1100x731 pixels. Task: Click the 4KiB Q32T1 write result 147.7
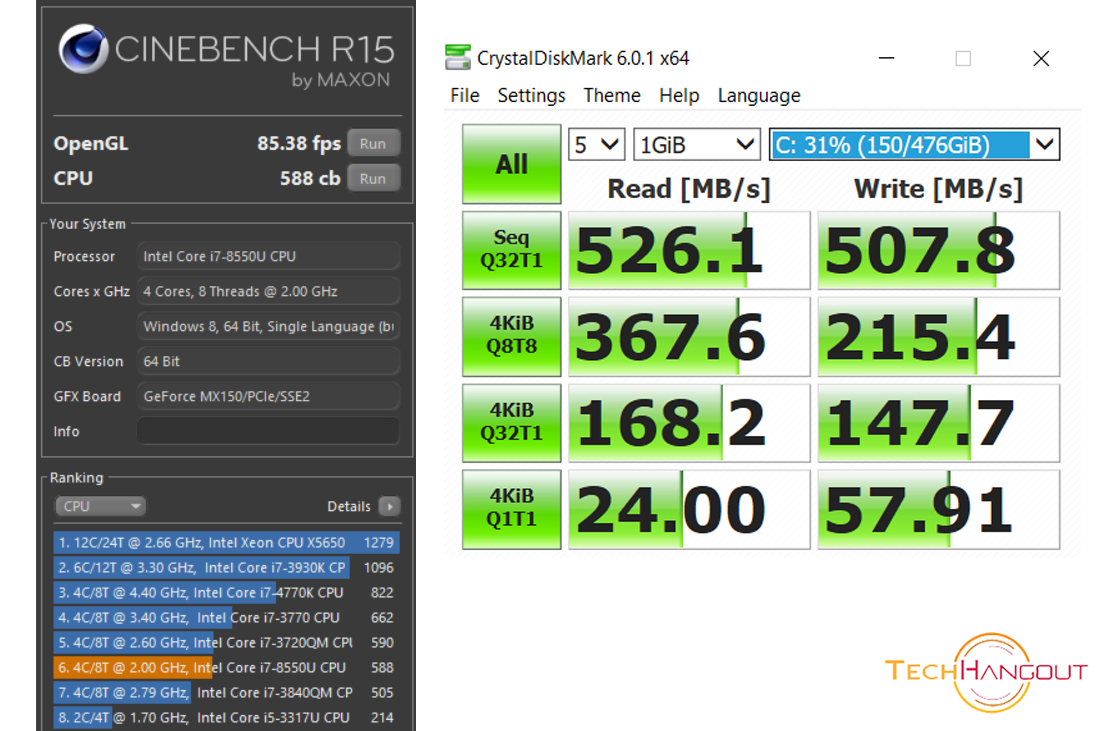[939, 422]
